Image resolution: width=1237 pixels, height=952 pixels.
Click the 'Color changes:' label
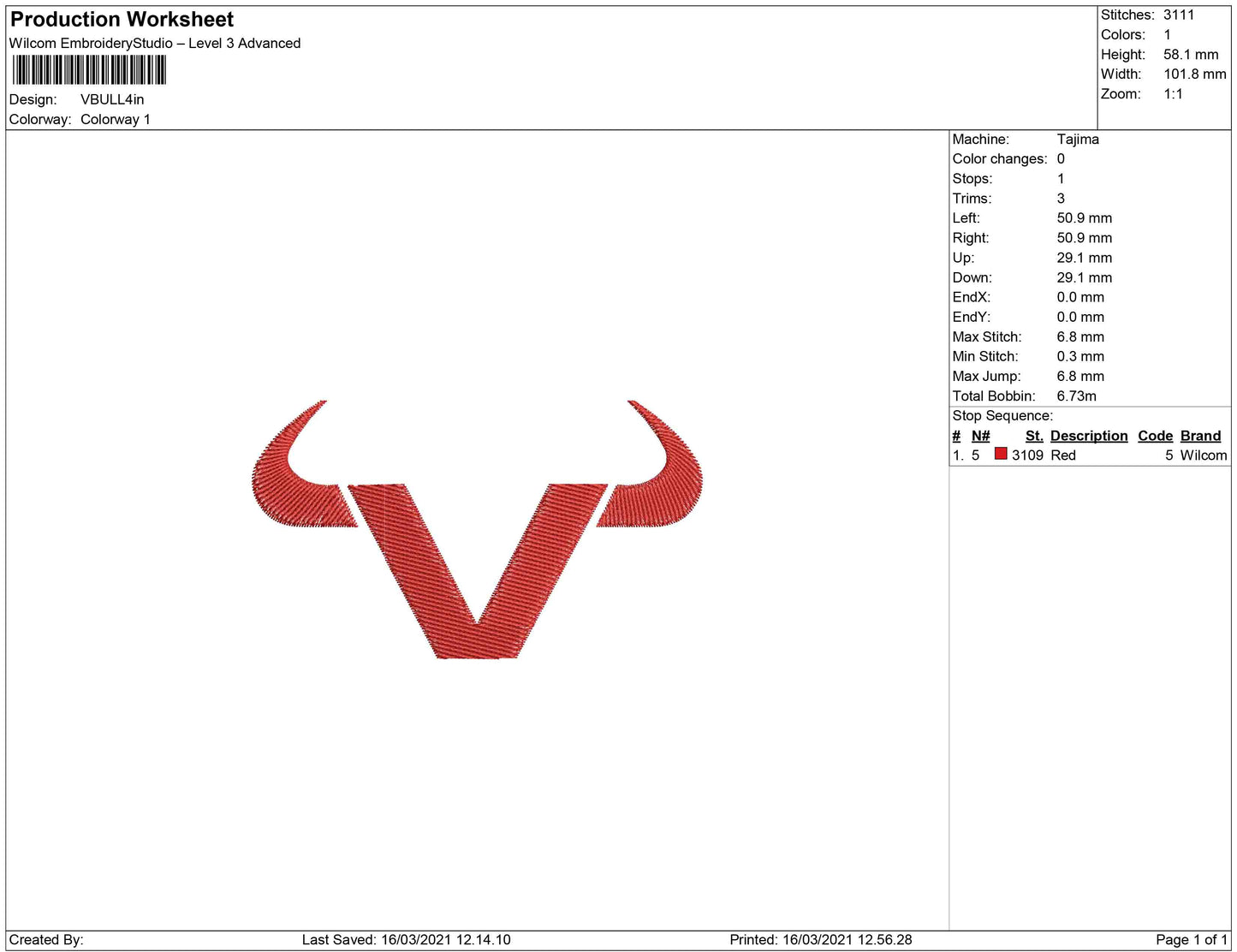click(1000, 159)
